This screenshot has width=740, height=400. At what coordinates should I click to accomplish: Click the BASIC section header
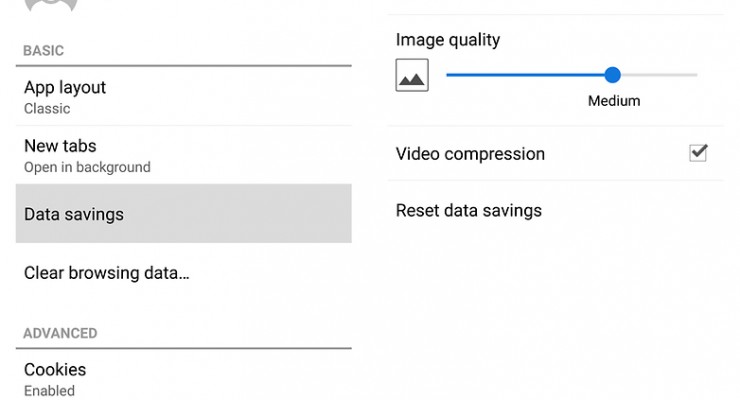point(44,50)
